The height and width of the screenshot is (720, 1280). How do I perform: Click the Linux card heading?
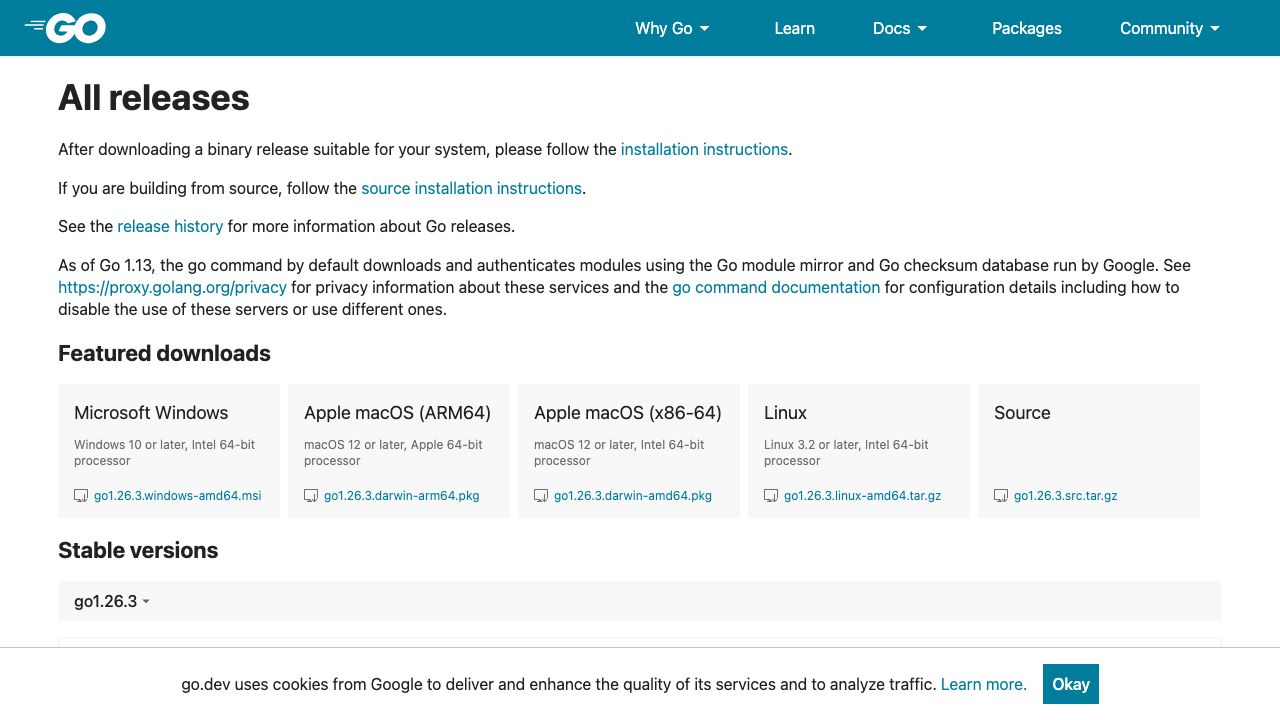coord(785,413)
